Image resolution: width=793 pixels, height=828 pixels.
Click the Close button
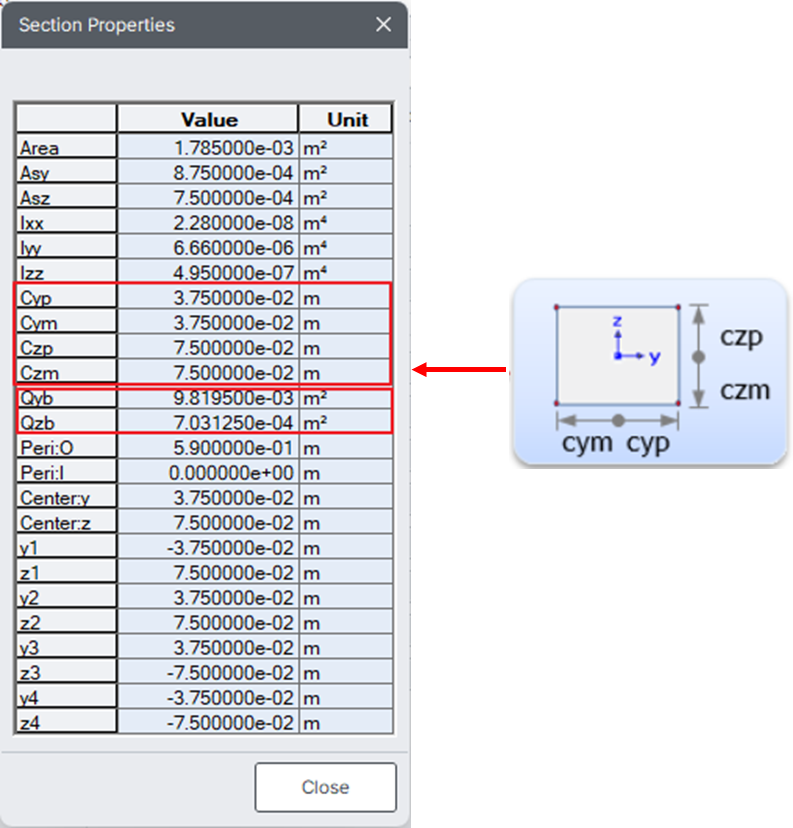point(325,787)
